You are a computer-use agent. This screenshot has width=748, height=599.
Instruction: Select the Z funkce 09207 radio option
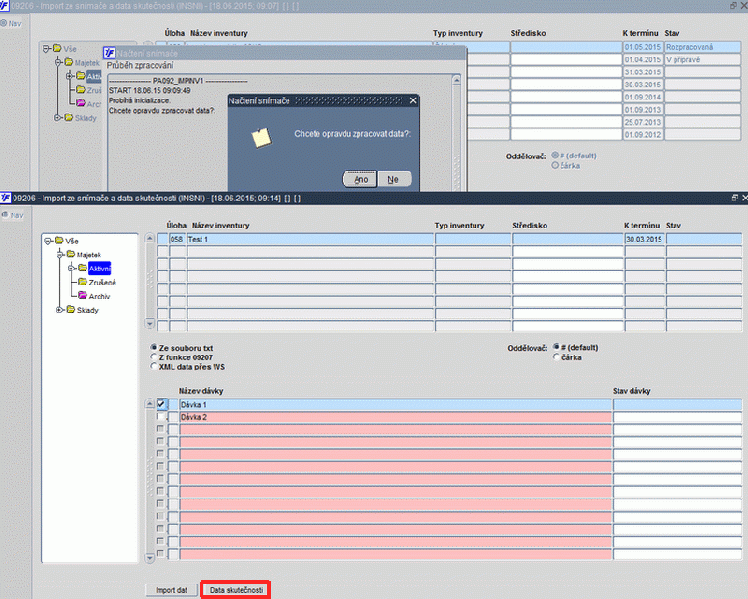(154, 357)
